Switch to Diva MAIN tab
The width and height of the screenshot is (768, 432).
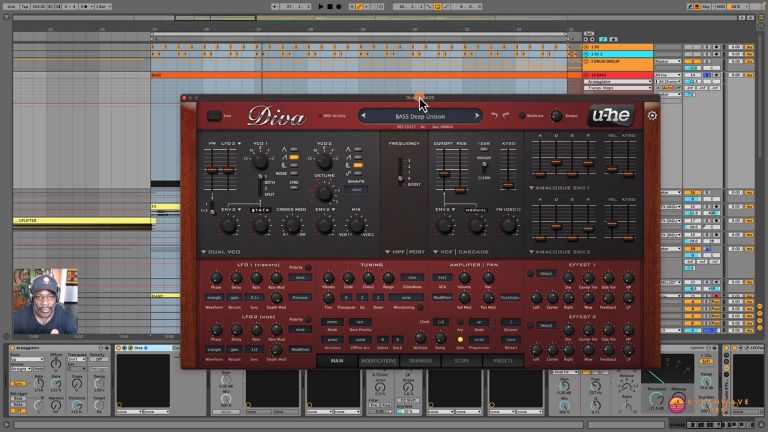[337, 361]
